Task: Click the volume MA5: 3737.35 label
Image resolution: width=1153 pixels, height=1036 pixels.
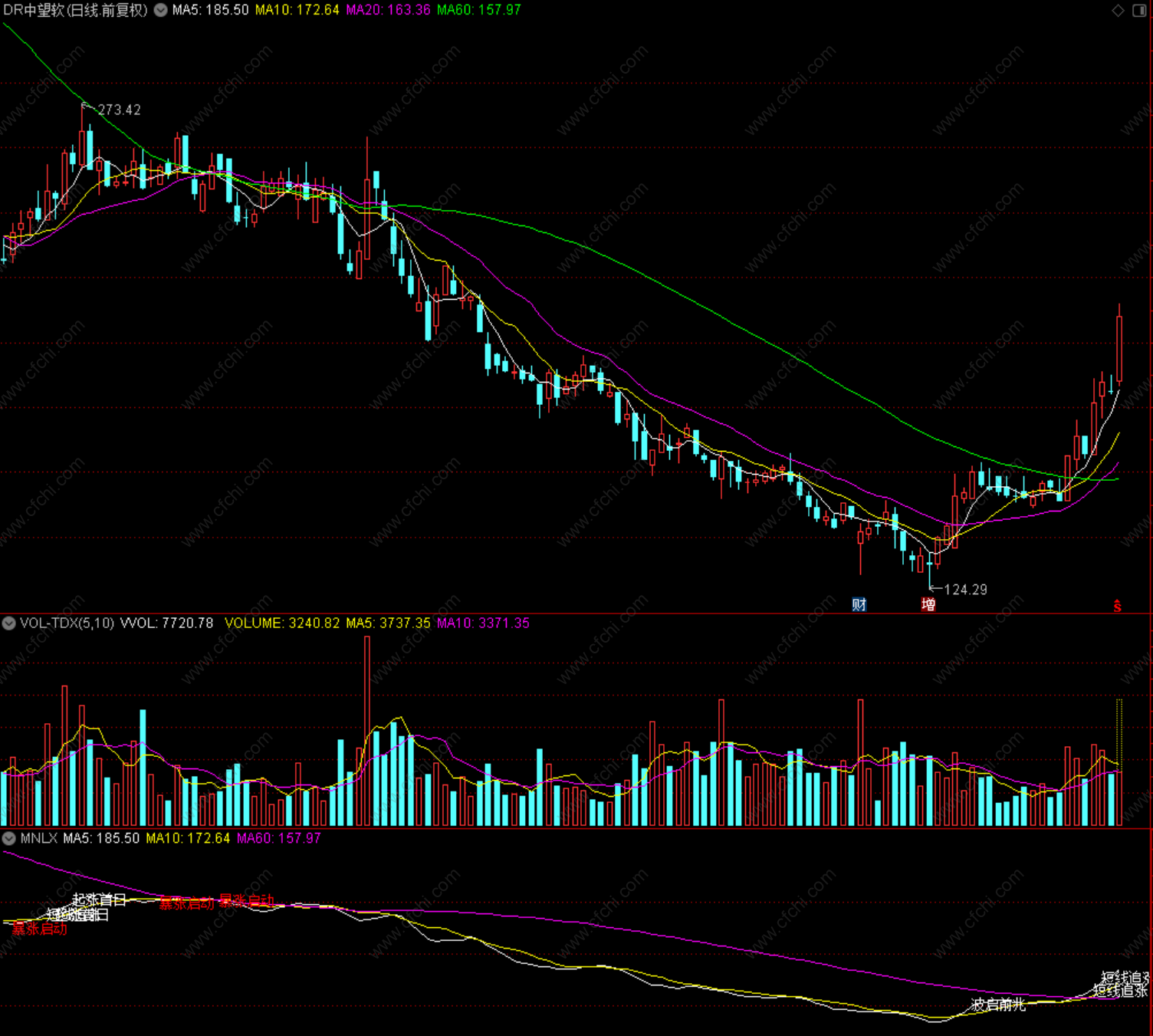Action: click(388, 623)
